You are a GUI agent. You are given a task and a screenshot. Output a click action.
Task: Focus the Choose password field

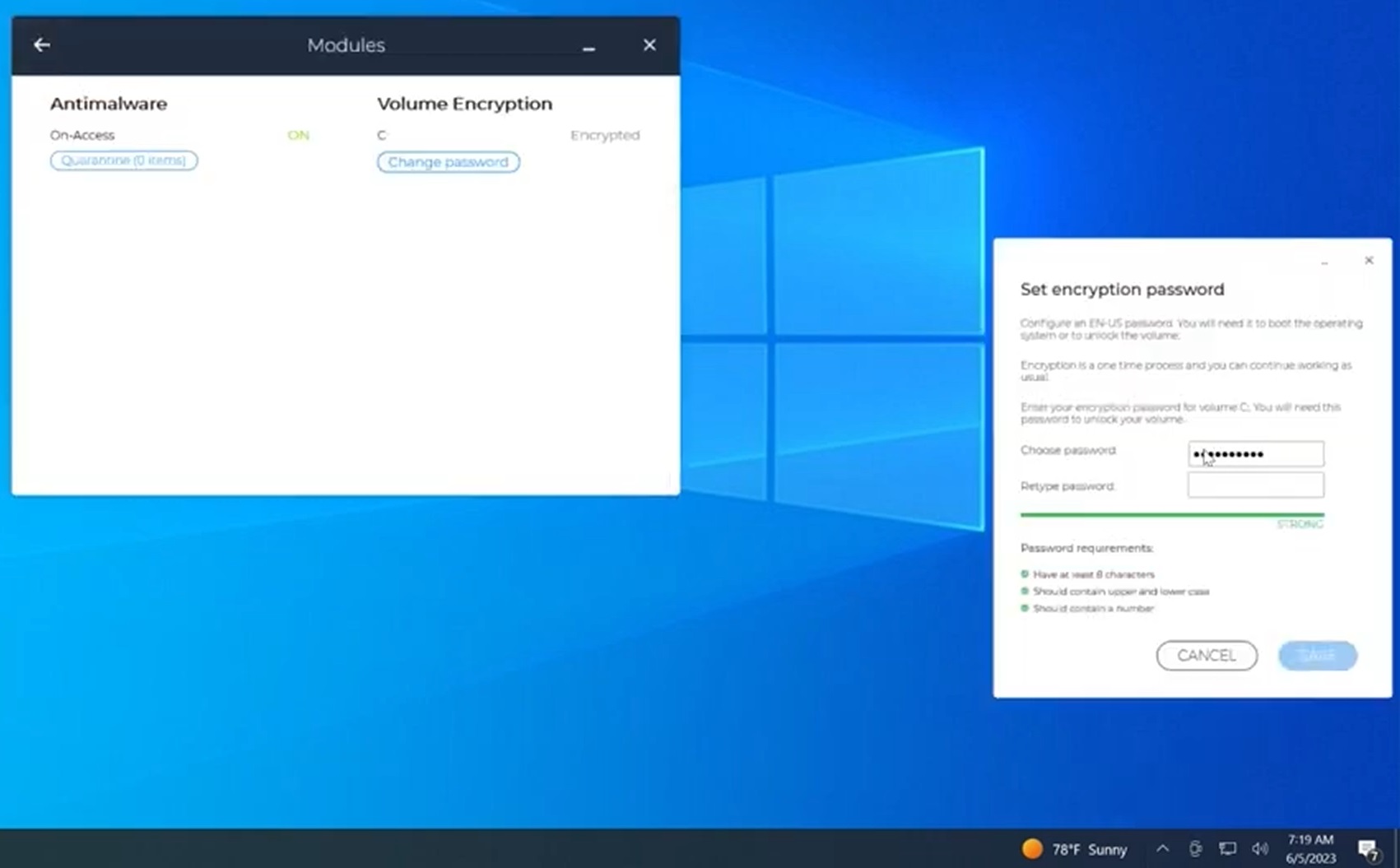[x=1256, y=453]
